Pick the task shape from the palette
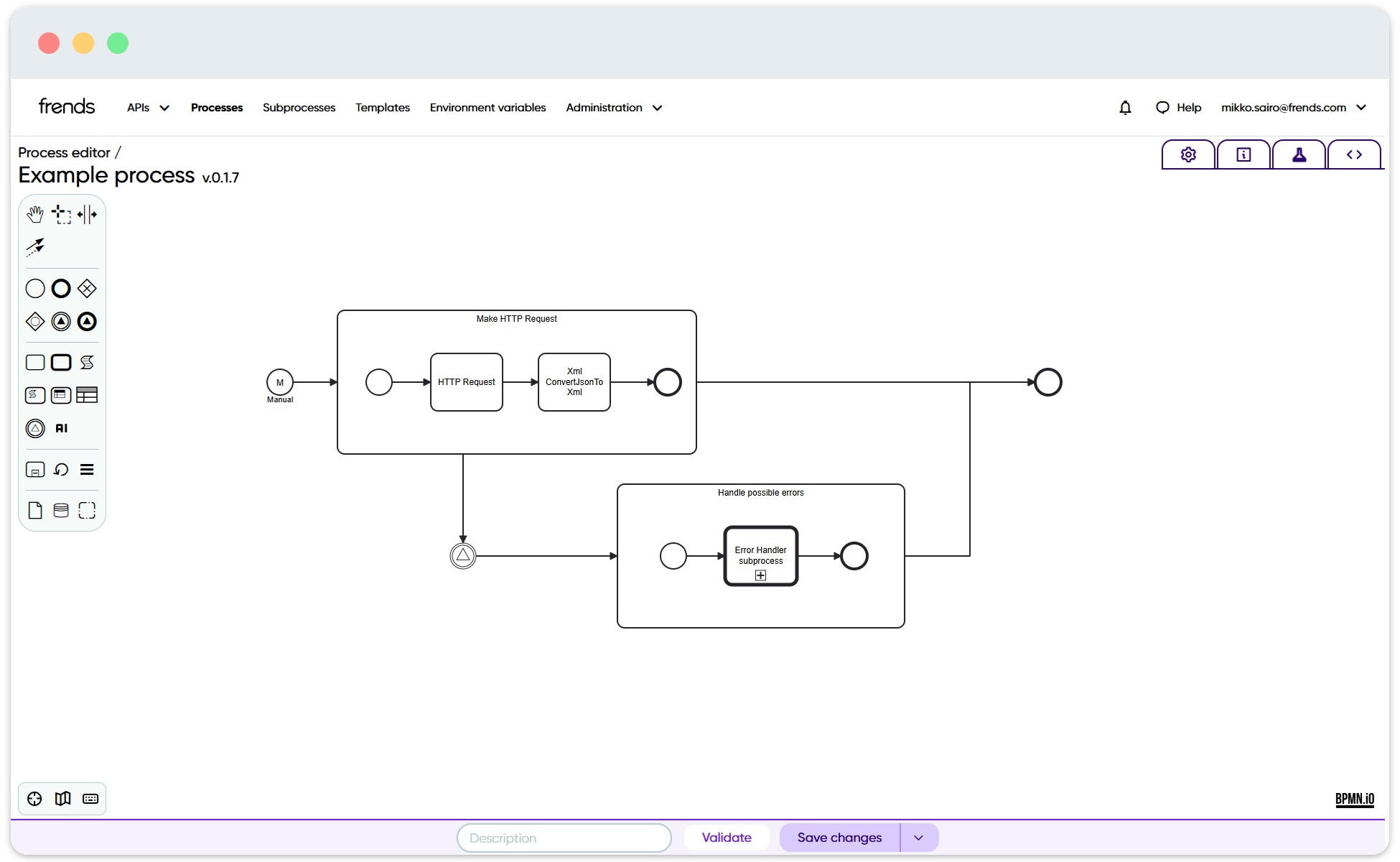 tap(34, 362)
